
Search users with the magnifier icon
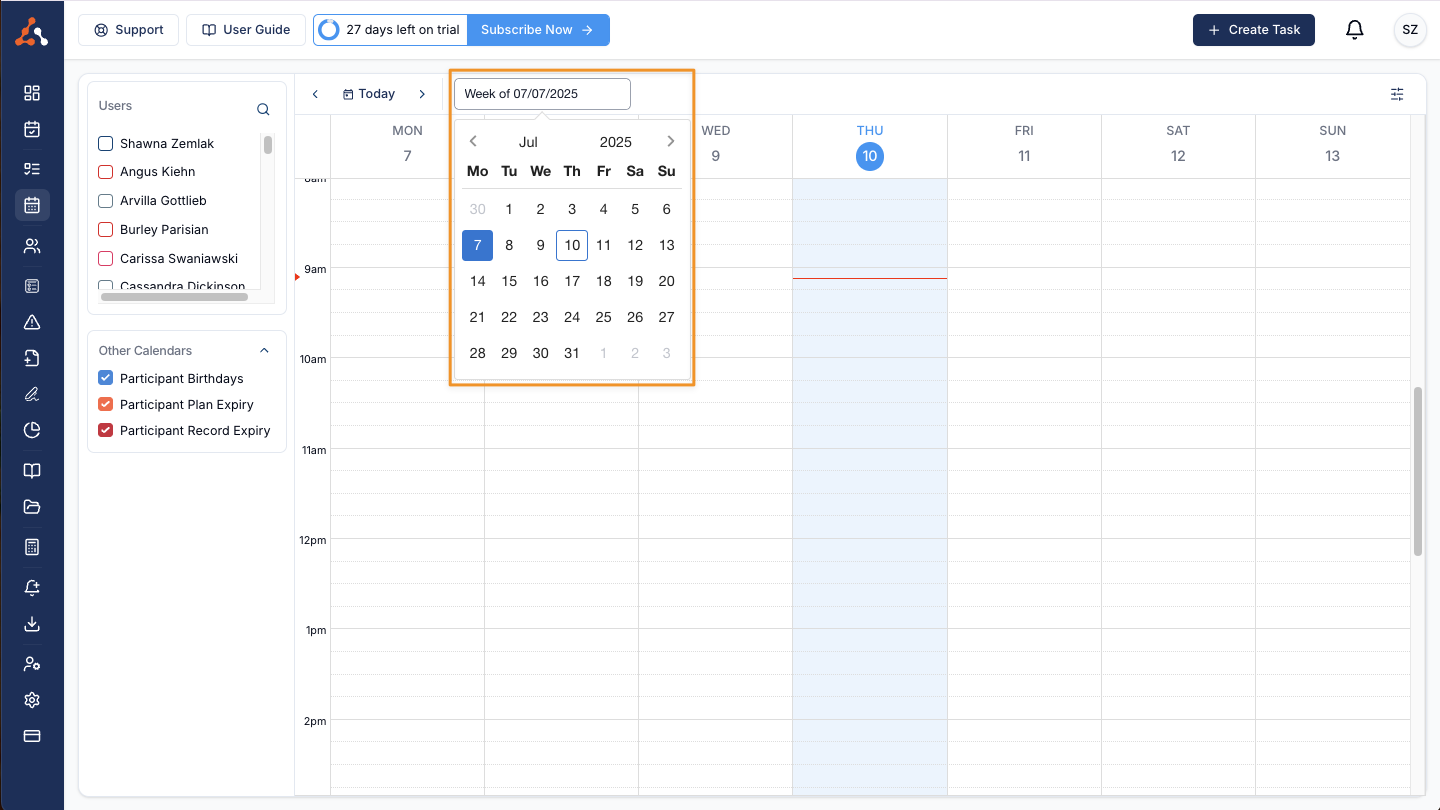263,110
